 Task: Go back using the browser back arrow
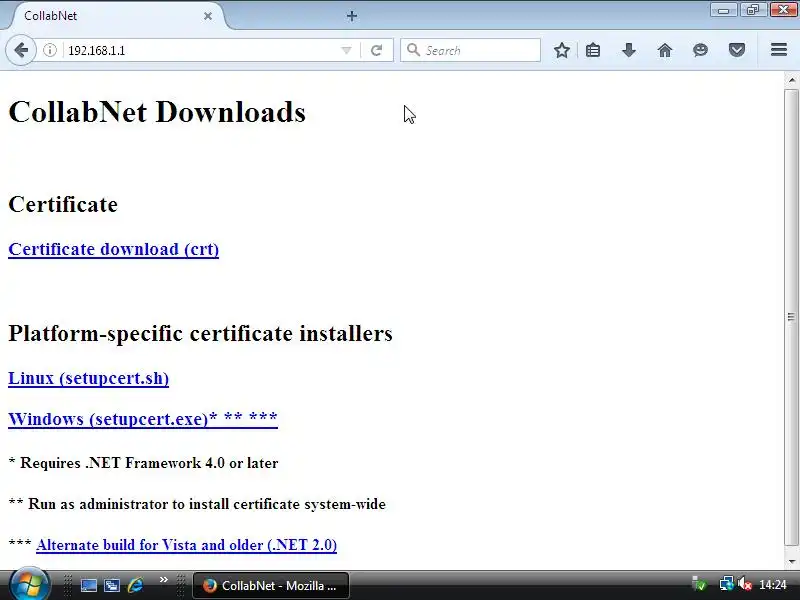(21, 50)
